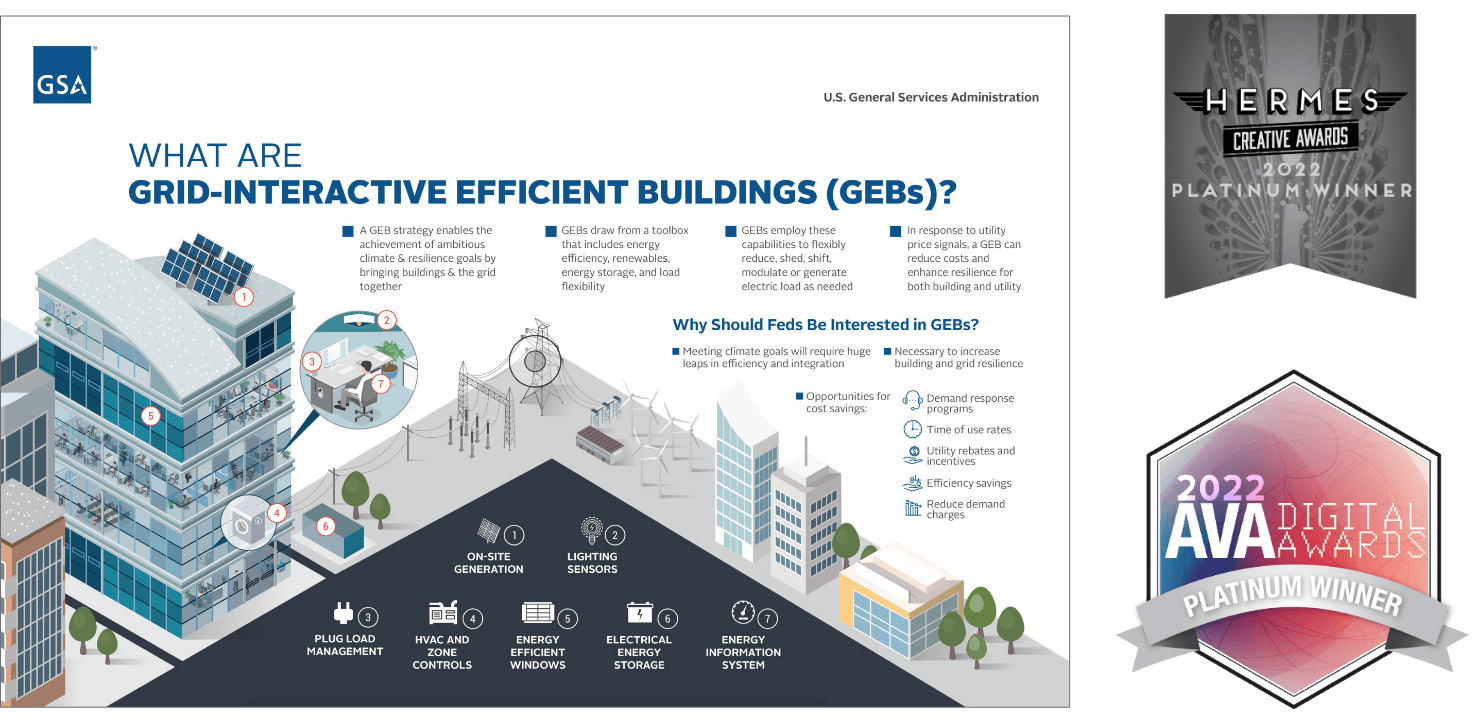Select the Energy Efficient Windows legend icon
This screenshot has width=1484, height=726.
point(538,613)
